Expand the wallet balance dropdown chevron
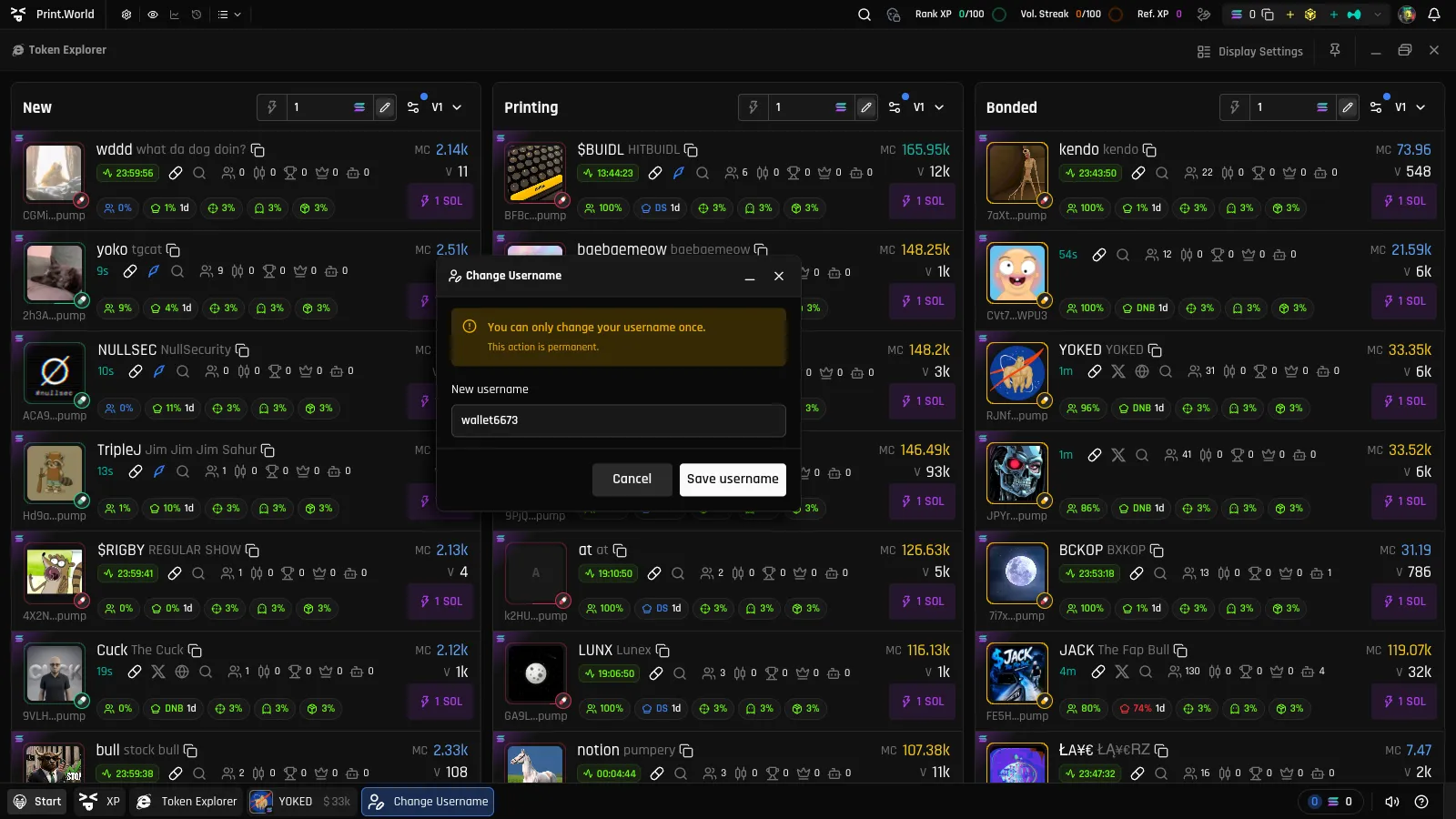Image resolution: width=1456 pixels, height=819 pixels. click(1378, 15)
